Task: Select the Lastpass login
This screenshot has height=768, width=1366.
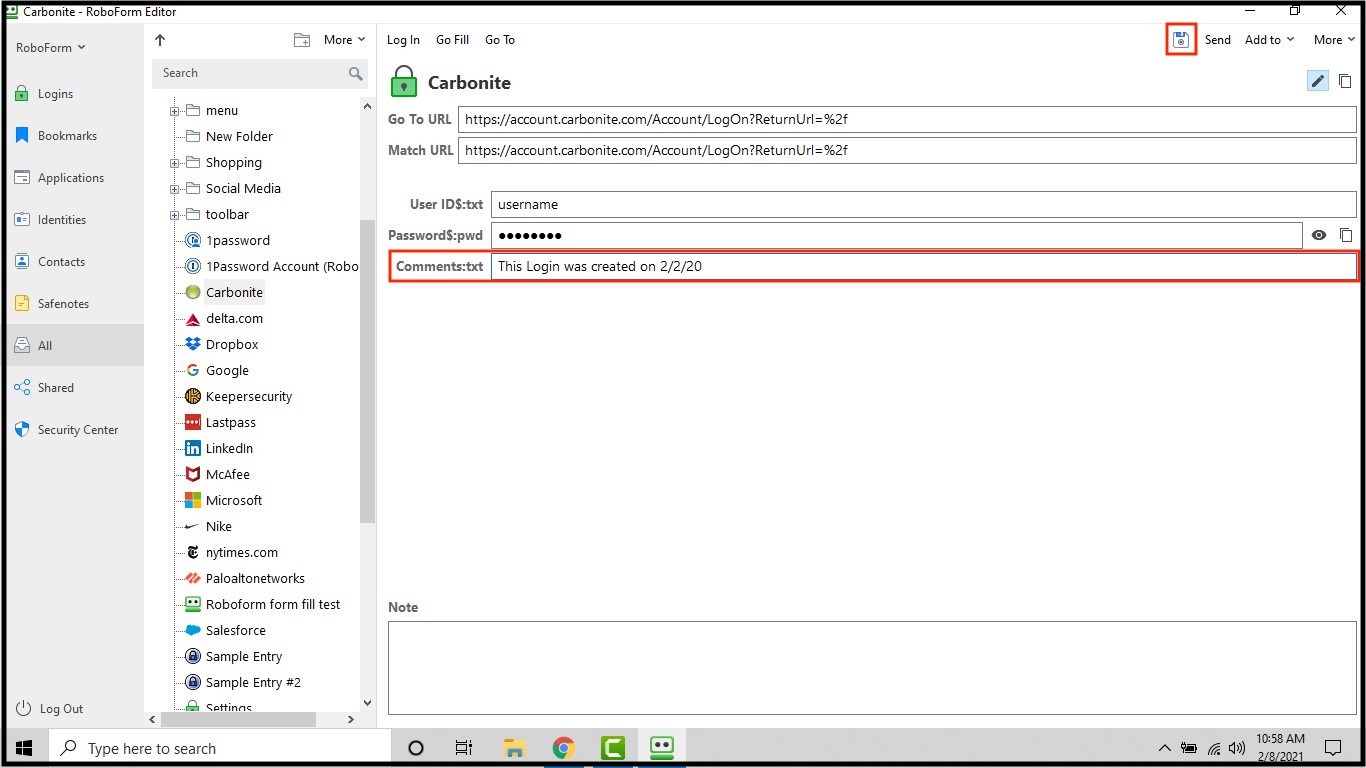Action: click(231, 423)
